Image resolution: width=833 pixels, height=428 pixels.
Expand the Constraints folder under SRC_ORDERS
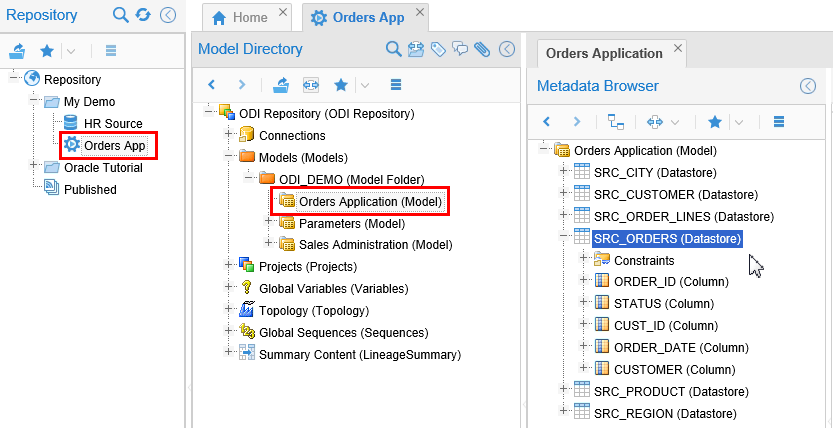(583, 259)
